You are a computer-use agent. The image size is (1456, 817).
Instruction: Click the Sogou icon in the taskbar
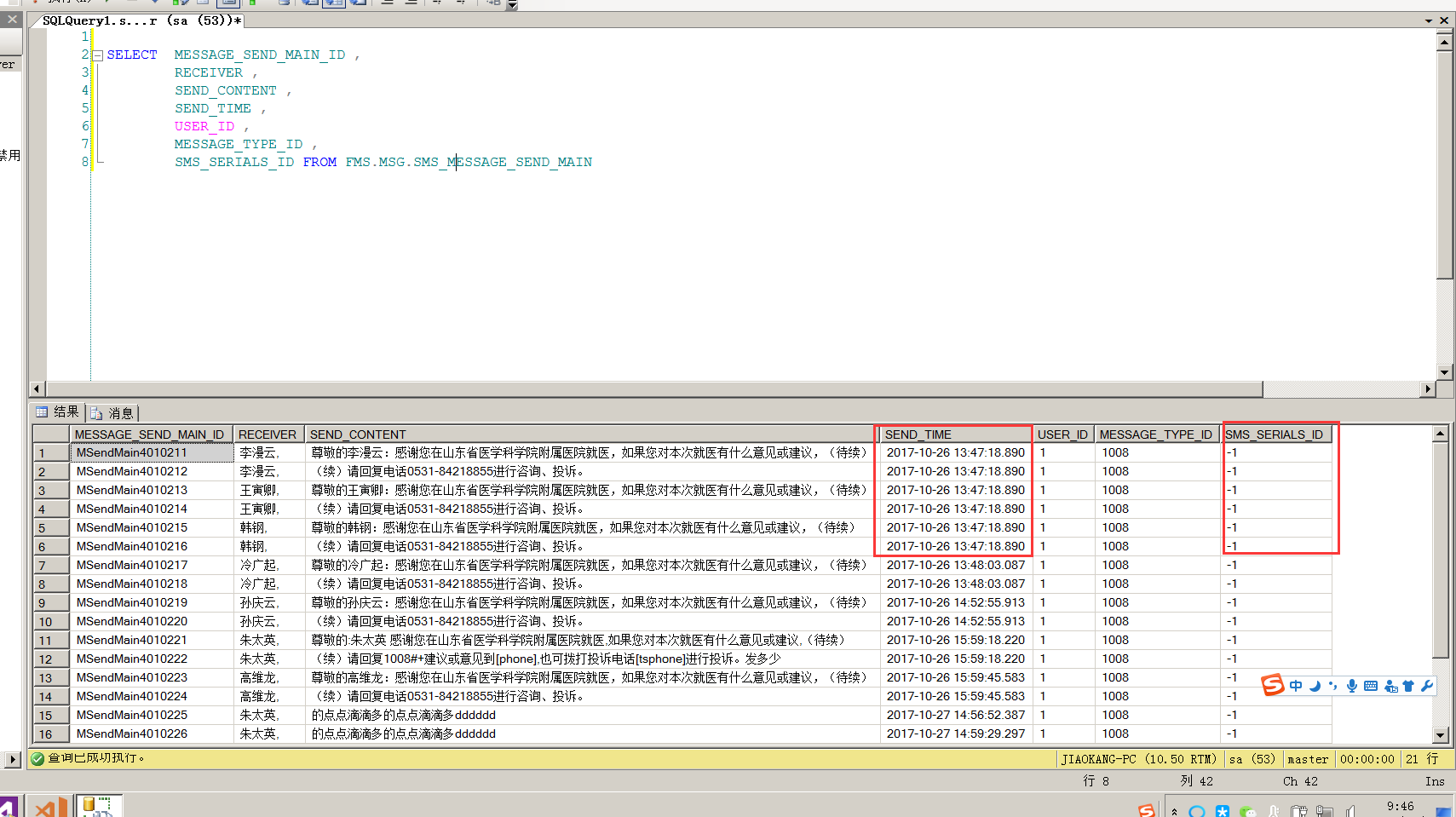(x=1147, y=810)
